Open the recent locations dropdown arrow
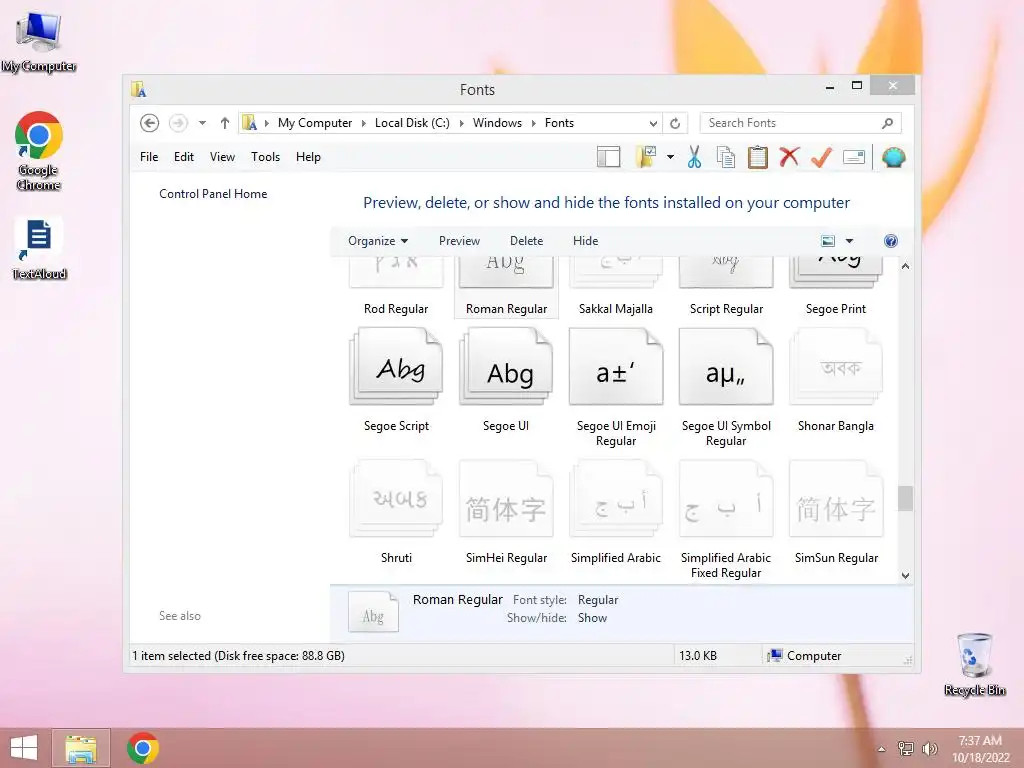The width and height of the screenshot is (1024, 768). point(202,123)
